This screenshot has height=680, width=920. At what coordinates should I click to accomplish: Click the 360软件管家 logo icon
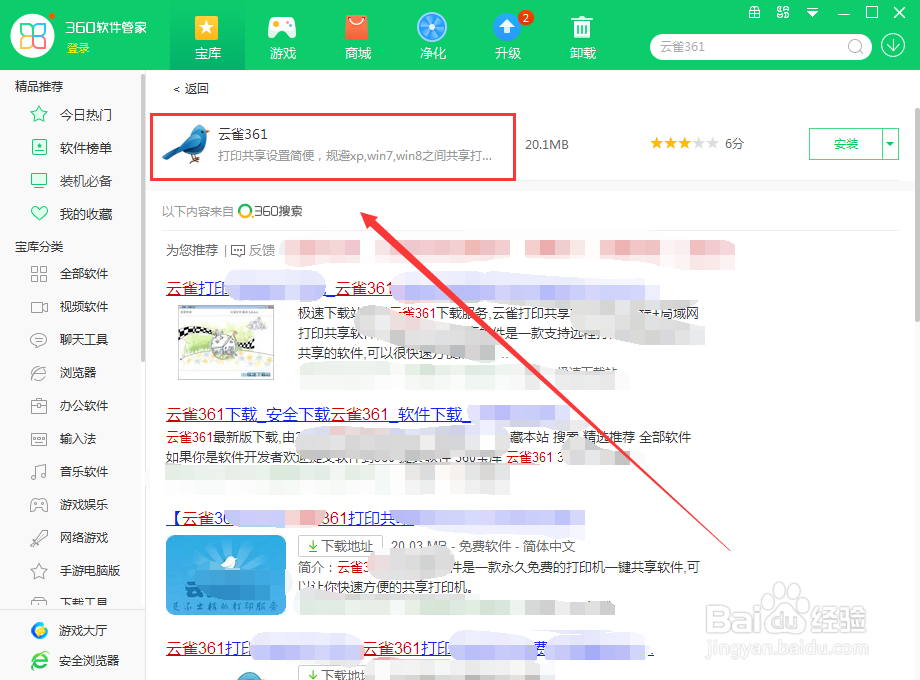32,36
